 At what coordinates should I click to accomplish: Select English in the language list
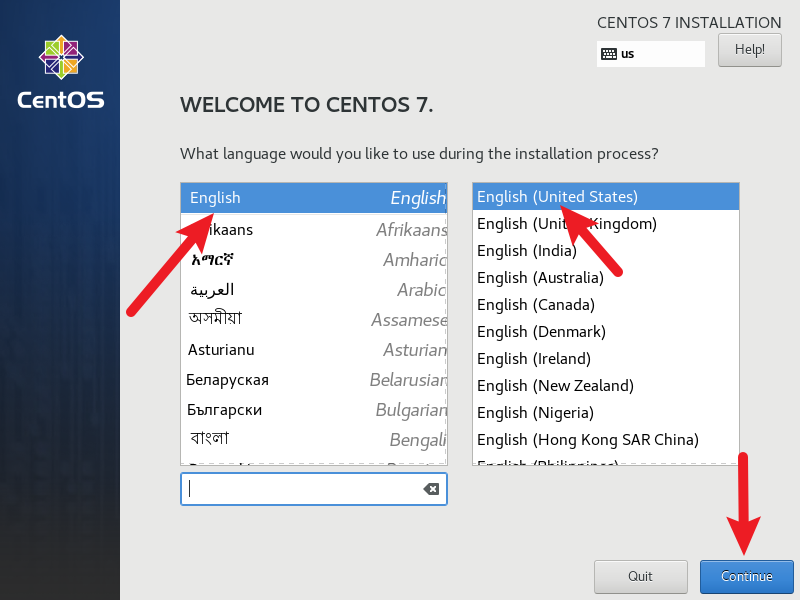[x=314, y=198]
